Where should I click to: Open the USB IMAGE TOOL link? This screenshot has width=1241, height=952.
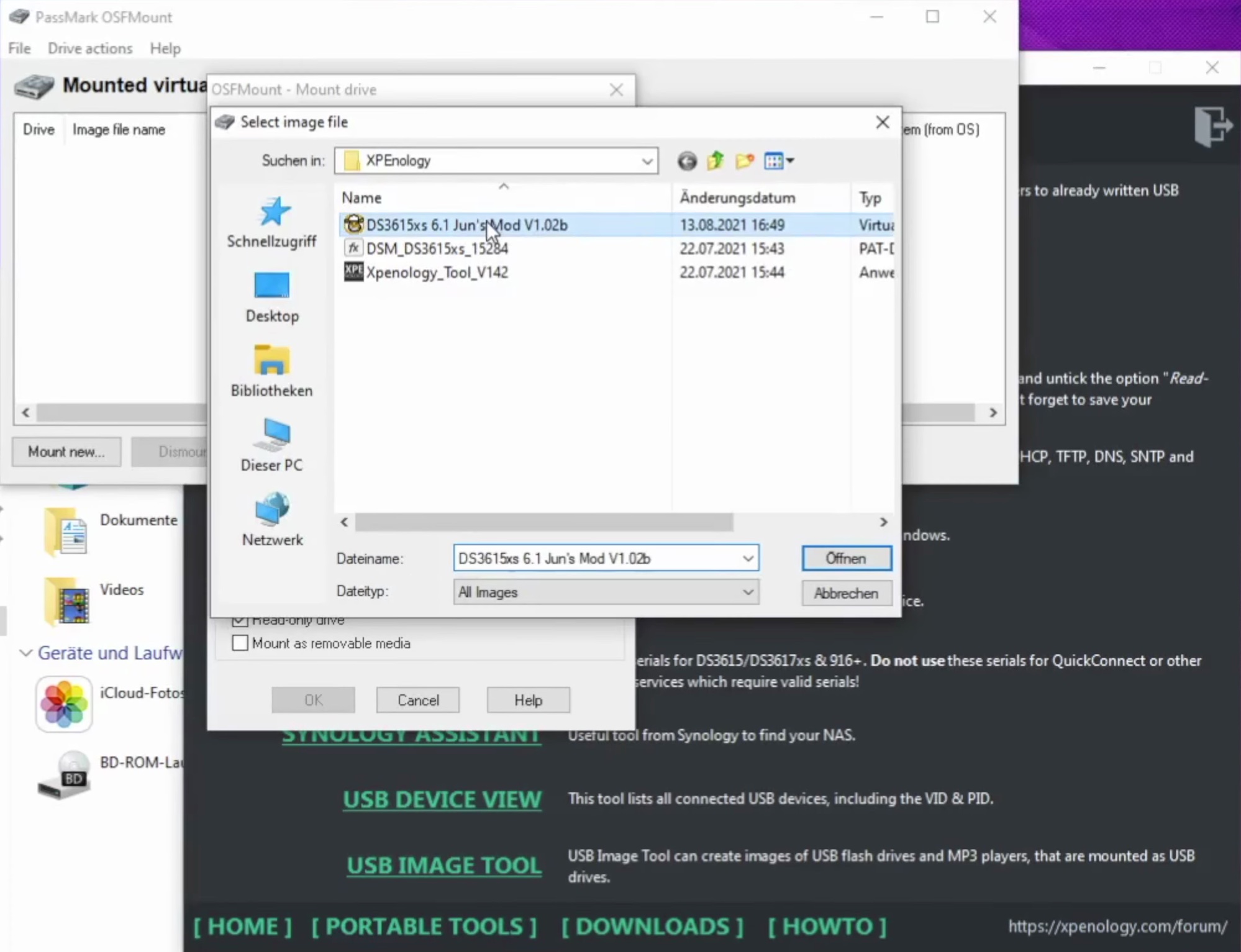click(444, 866)
